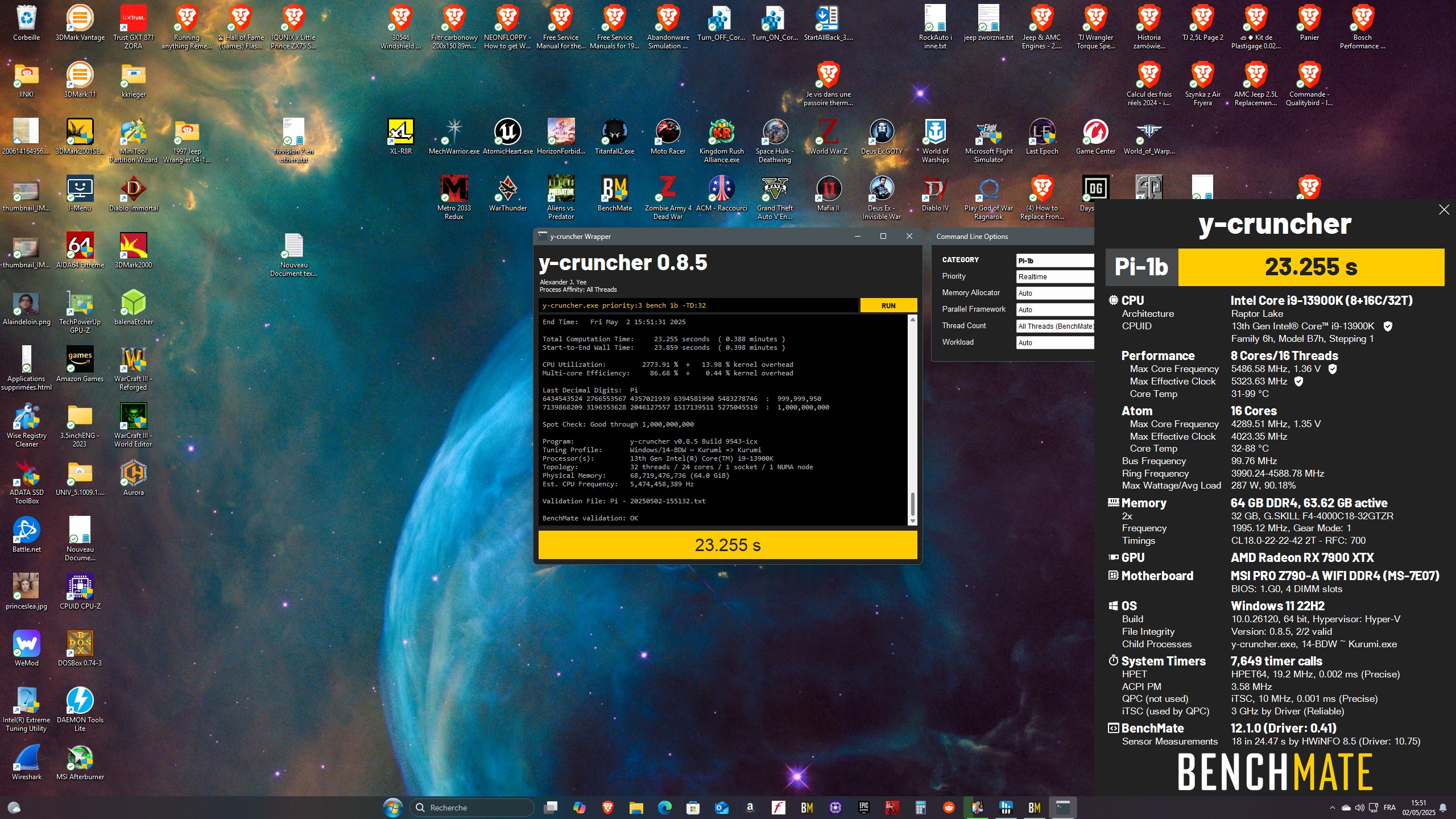Select the CPUID CPU-Z desktop icon
This screenshot has height=819, width=1456.
(x=80, y=592)
